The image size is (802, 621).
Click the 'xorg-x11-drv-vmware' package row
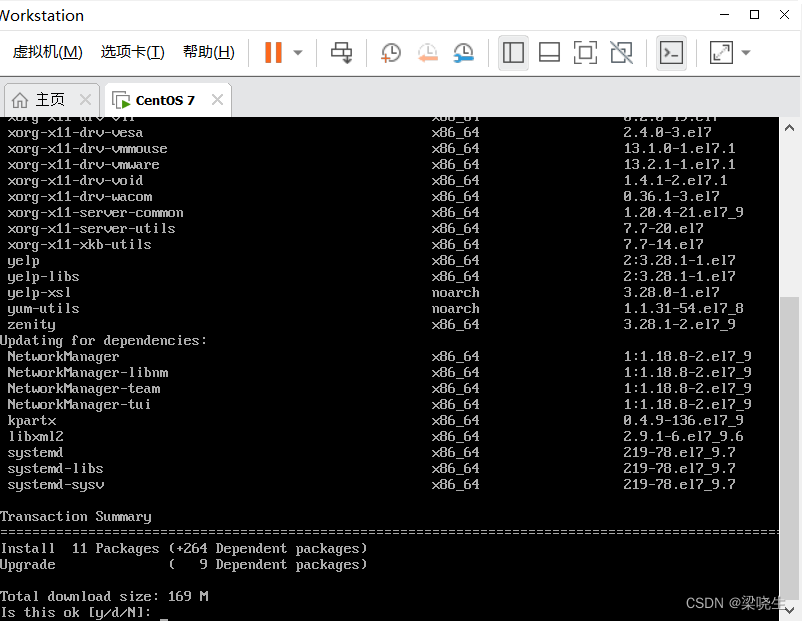pos(371,164)
